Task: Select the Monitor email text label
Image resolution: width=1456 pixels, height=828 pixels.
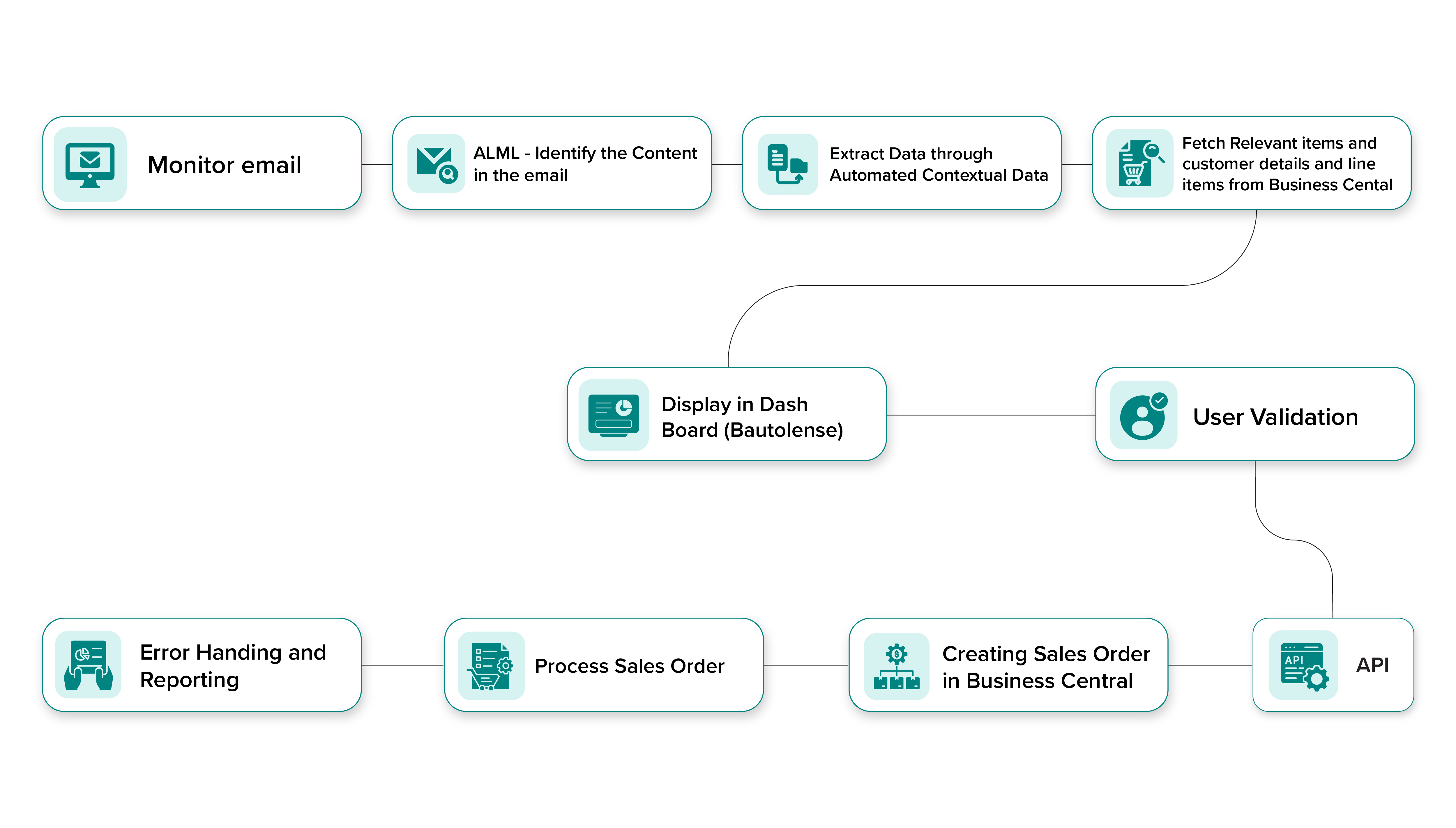Action: (x=225, y=165)
